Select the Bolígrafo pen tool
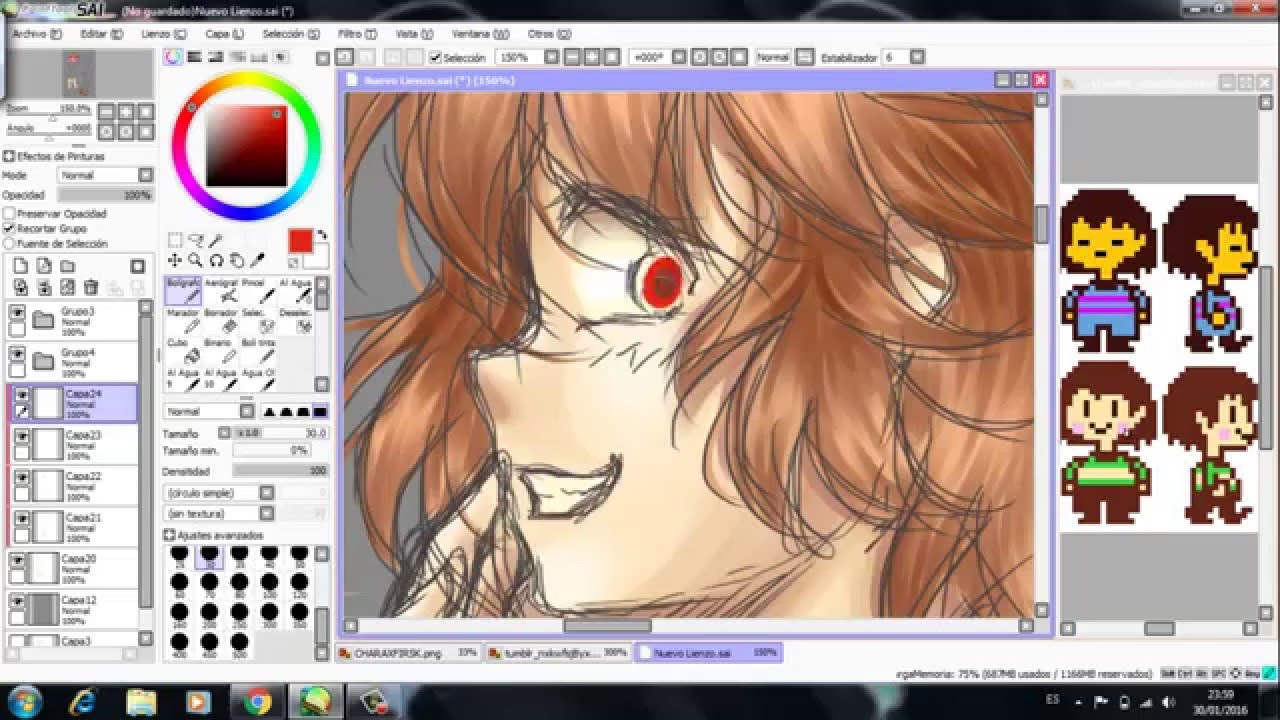Image resolution: width=1280 pixels, height=720 pixels. [x=184, y=291]
